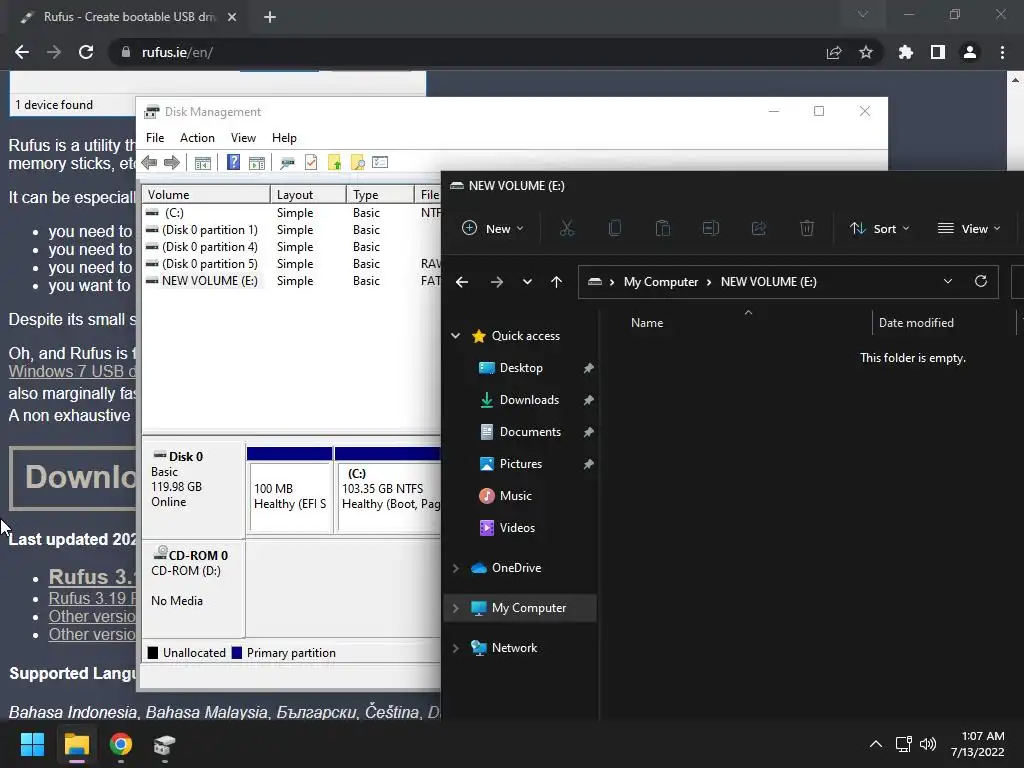Screen dimensions: 1024x768
Task: Open a new Chrome tab
Action: [x=270, y=17]
